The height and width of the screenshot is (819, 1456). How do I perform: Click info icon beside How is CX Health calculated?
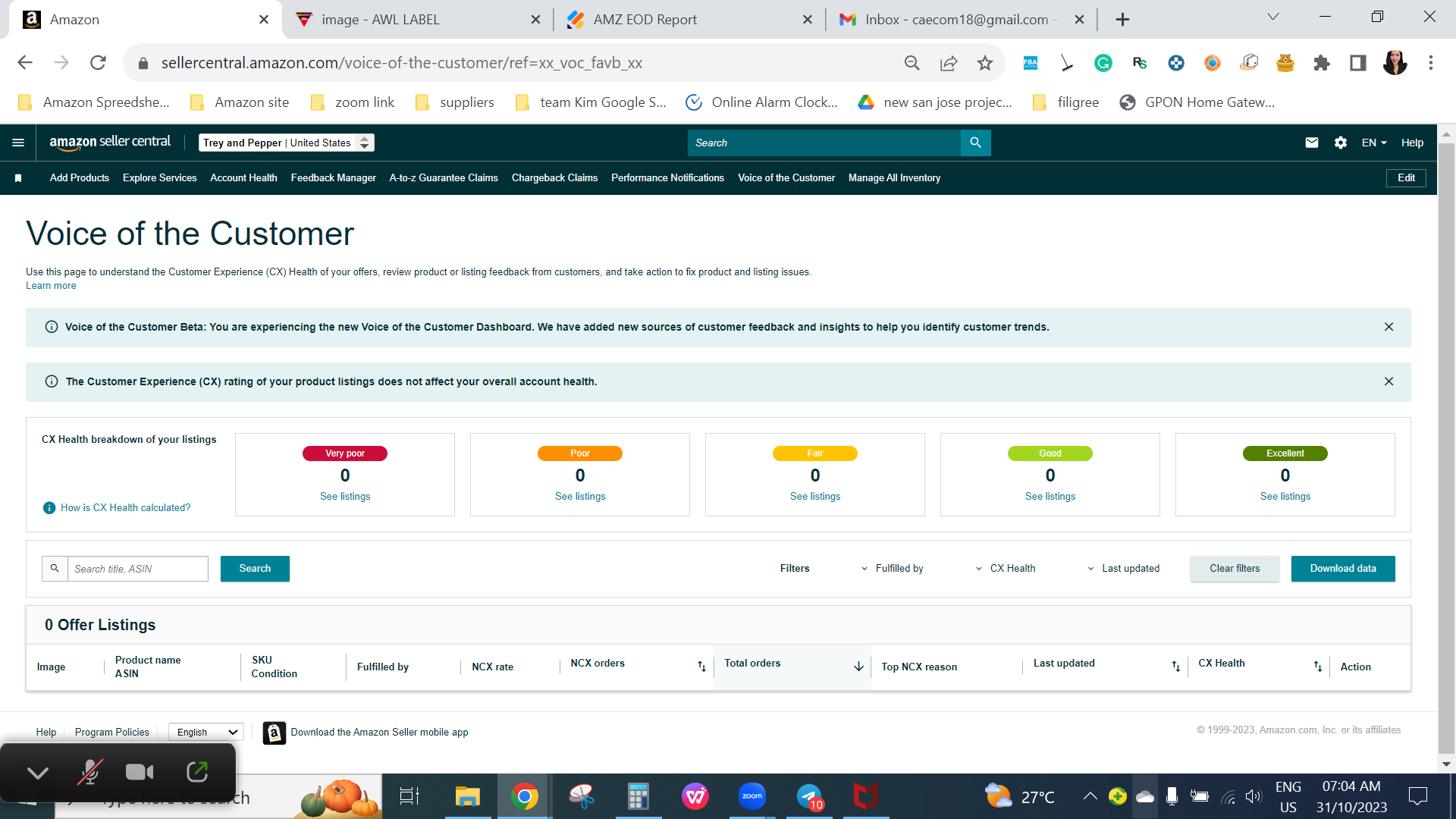(49, 508)
